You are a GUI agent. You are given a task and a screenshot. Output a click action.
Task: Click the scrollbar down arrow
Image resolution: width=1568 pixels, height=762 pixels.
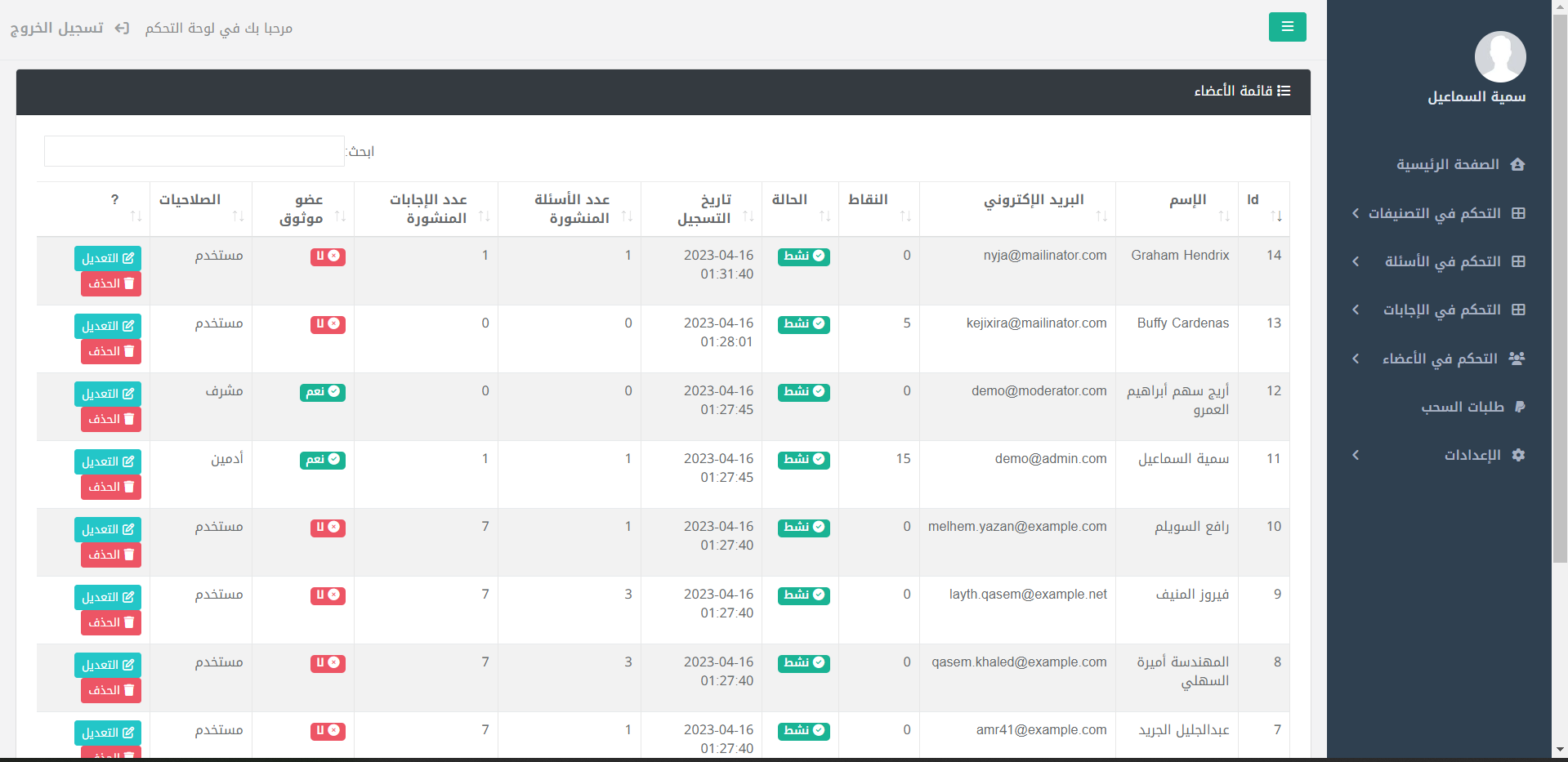tap(1560, 749)
